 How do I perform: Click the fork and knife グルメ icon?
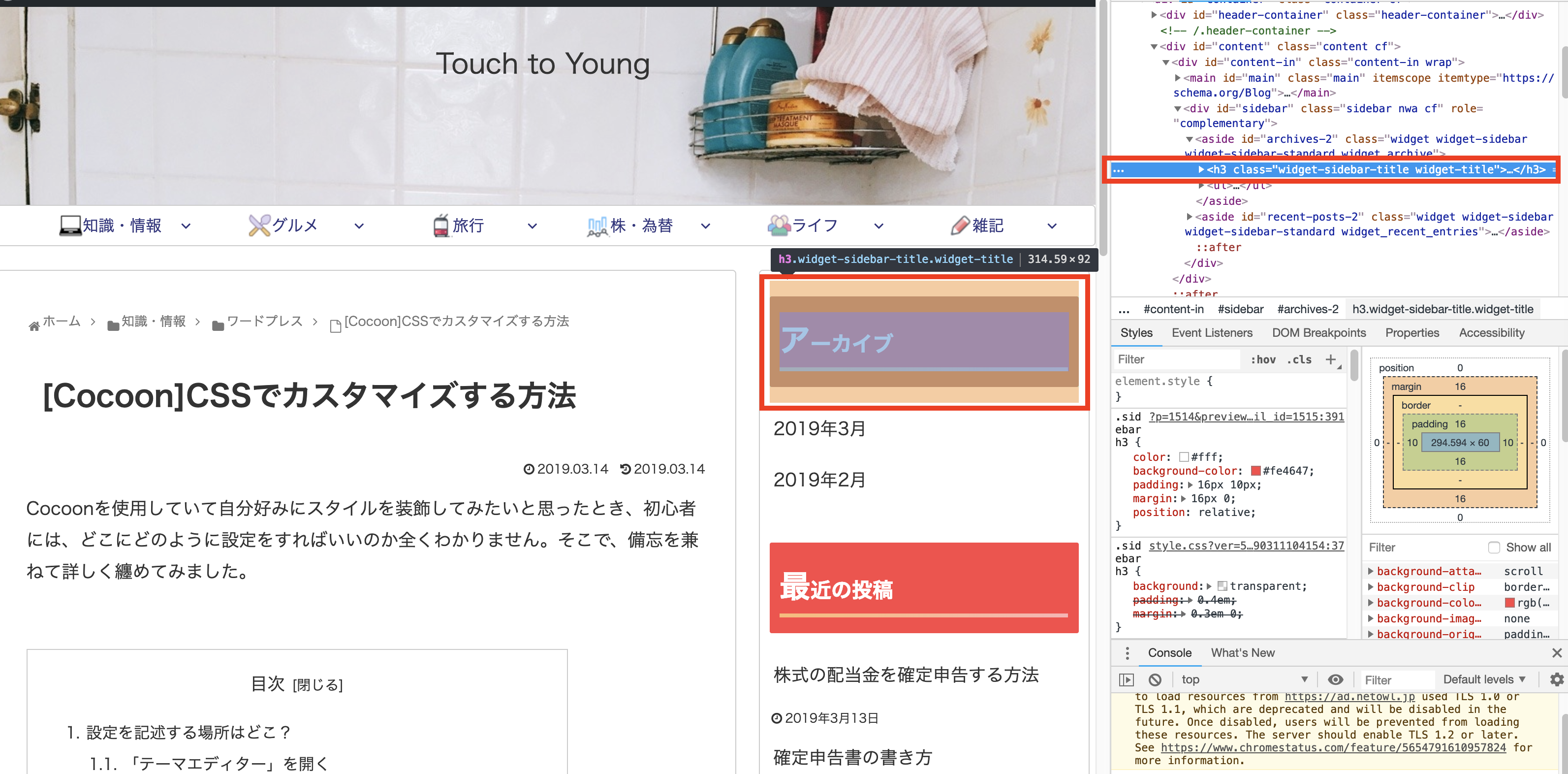(259, 226)
